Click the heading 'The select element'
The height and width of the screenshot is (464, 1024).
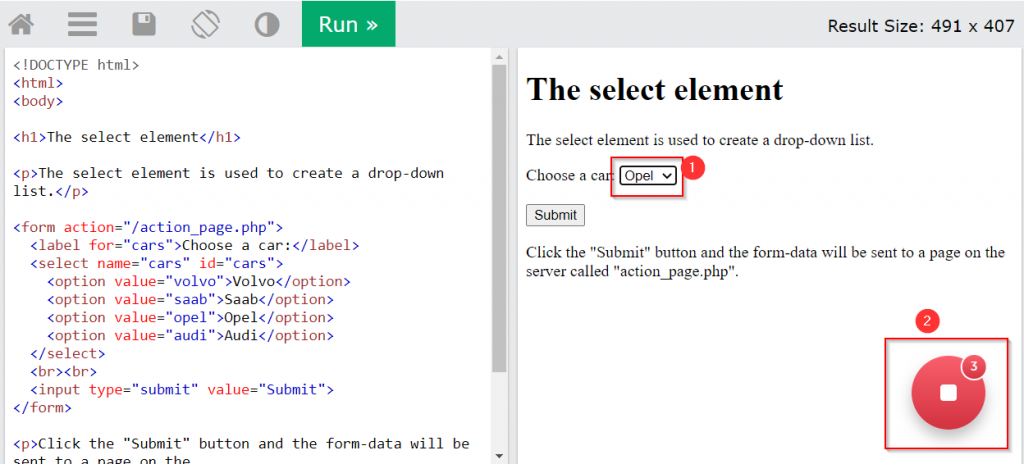point(654,89)
